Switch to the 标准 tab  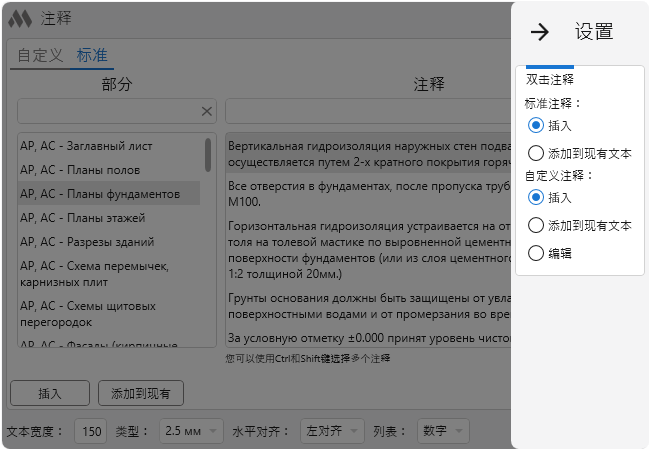pos(92,55)
